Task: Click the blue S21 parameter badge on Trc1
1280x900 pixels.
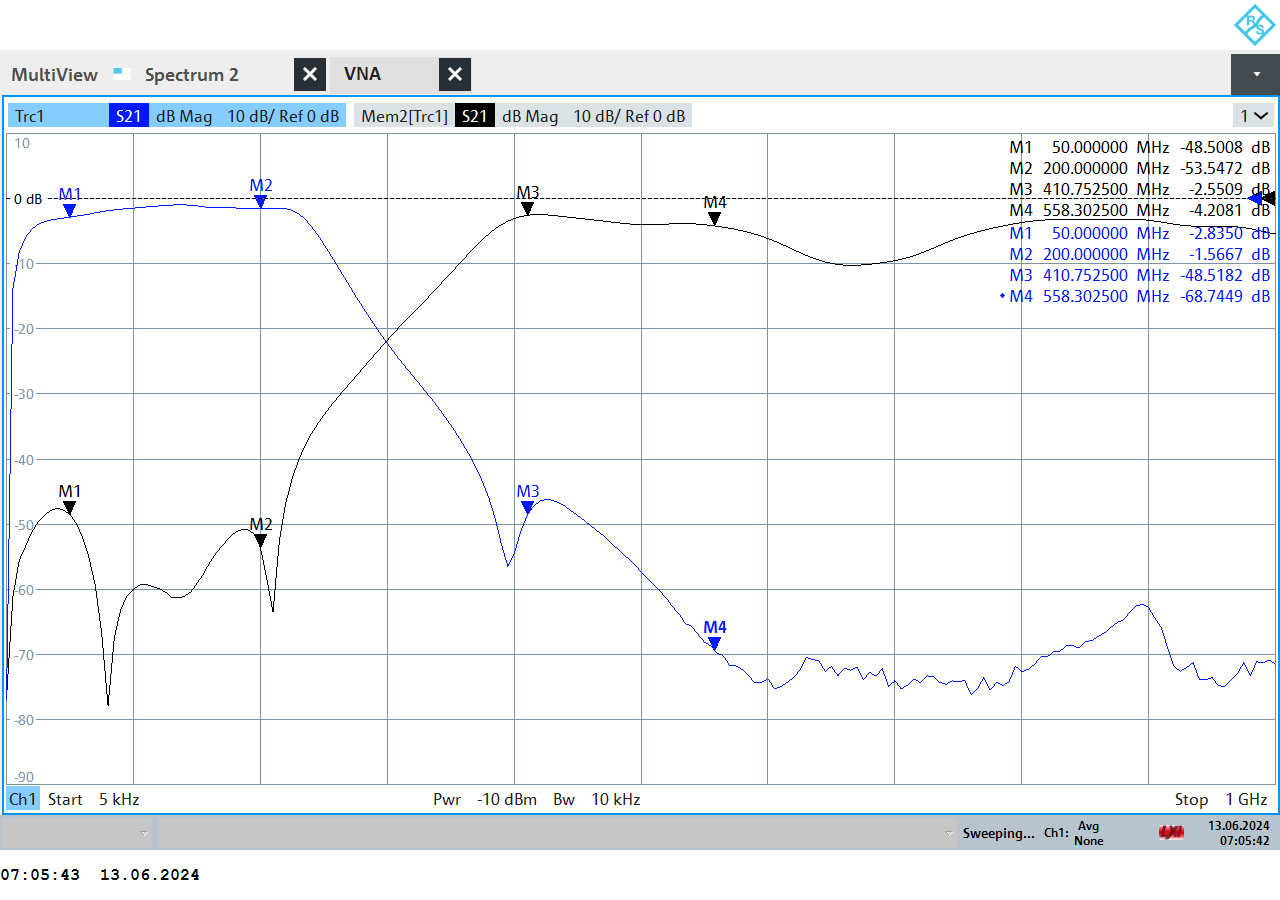Action: pyautogui.click(x=129, y=116)
